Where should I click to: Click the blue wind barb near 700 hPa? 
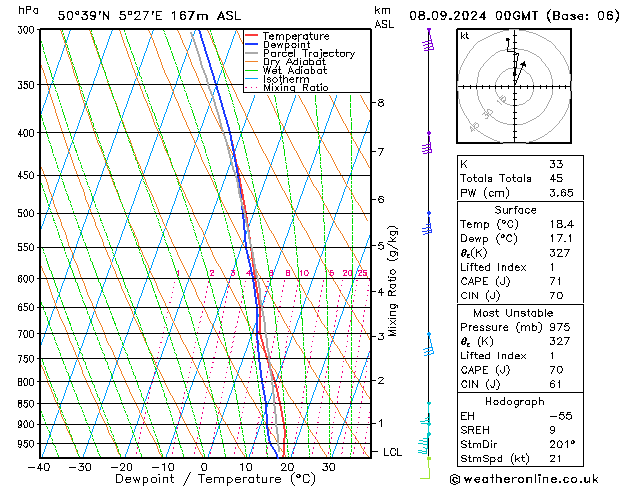[429, 345]
